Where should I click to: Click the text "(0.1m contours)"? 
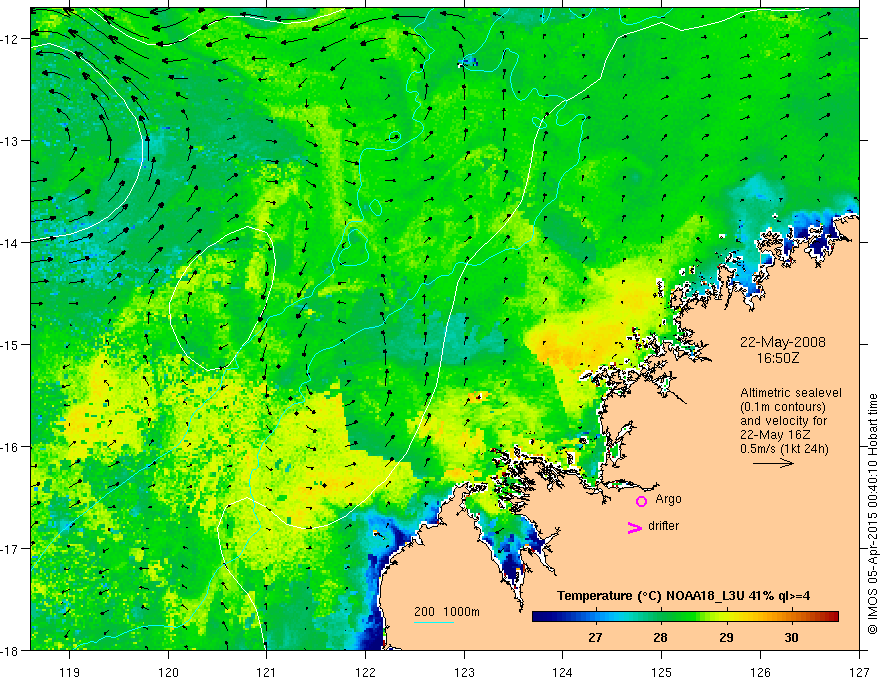(783, 407)
